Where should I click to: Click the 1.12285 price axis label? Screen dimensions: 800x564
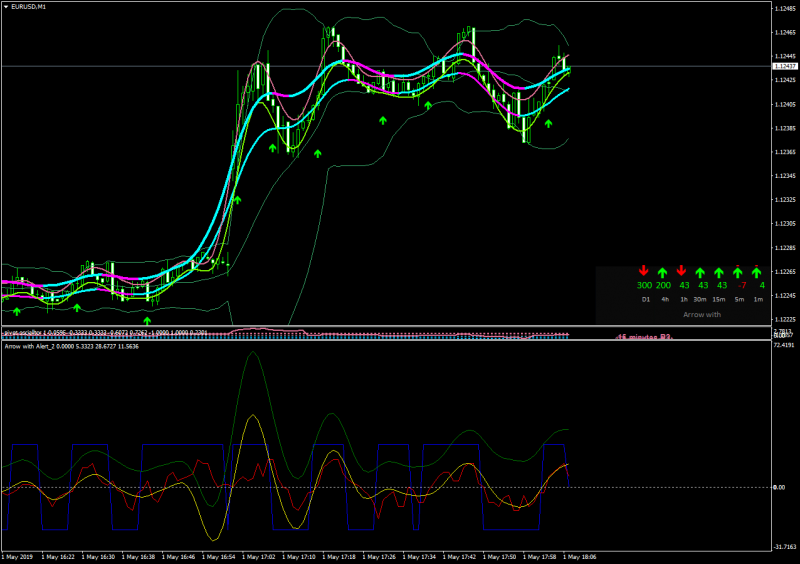[785, 248]
